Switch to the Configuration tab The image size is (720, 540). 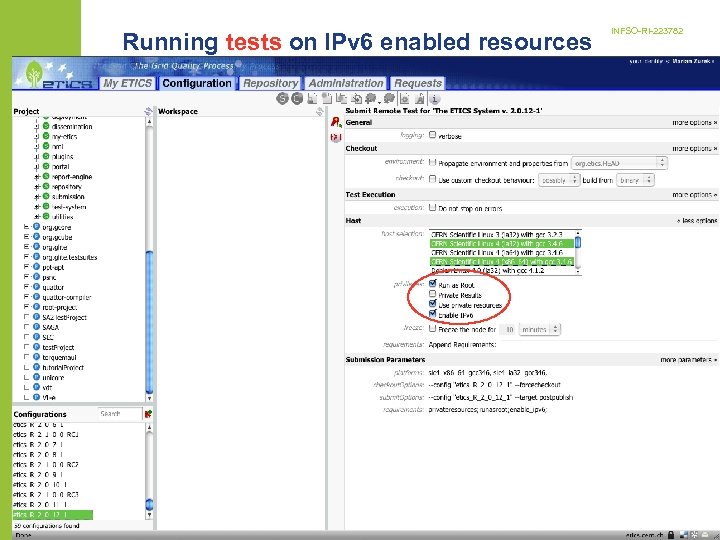(197, 83)
